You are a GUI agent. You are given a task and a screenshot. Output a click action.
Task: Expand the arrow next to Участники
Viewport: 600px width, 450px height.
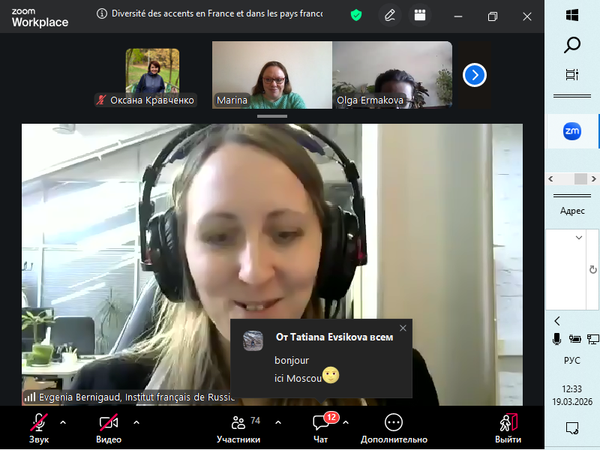tap(277, 422)
